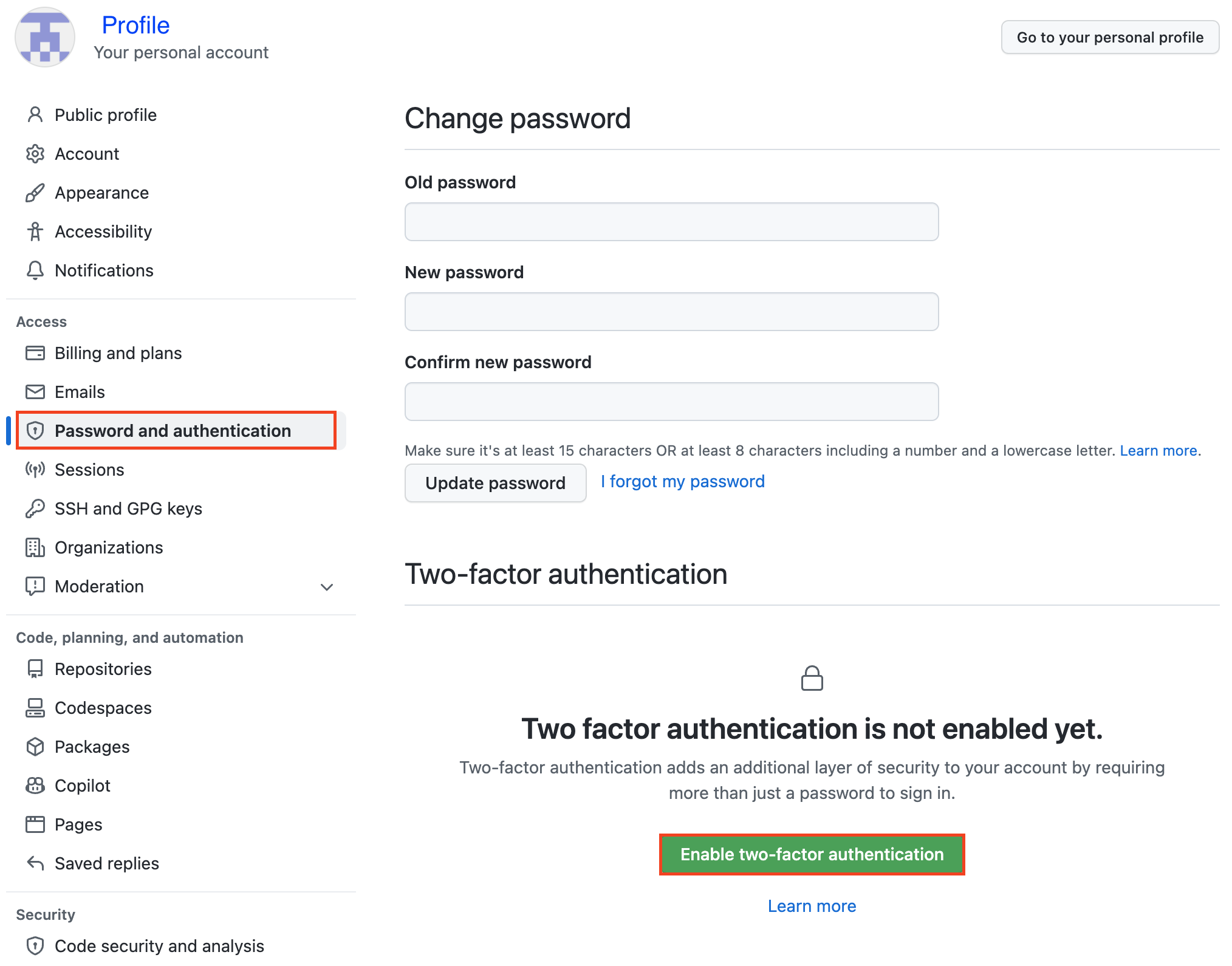Focus the Confirm new password field
Screen dimensions: 1232x966
point(671,402)
